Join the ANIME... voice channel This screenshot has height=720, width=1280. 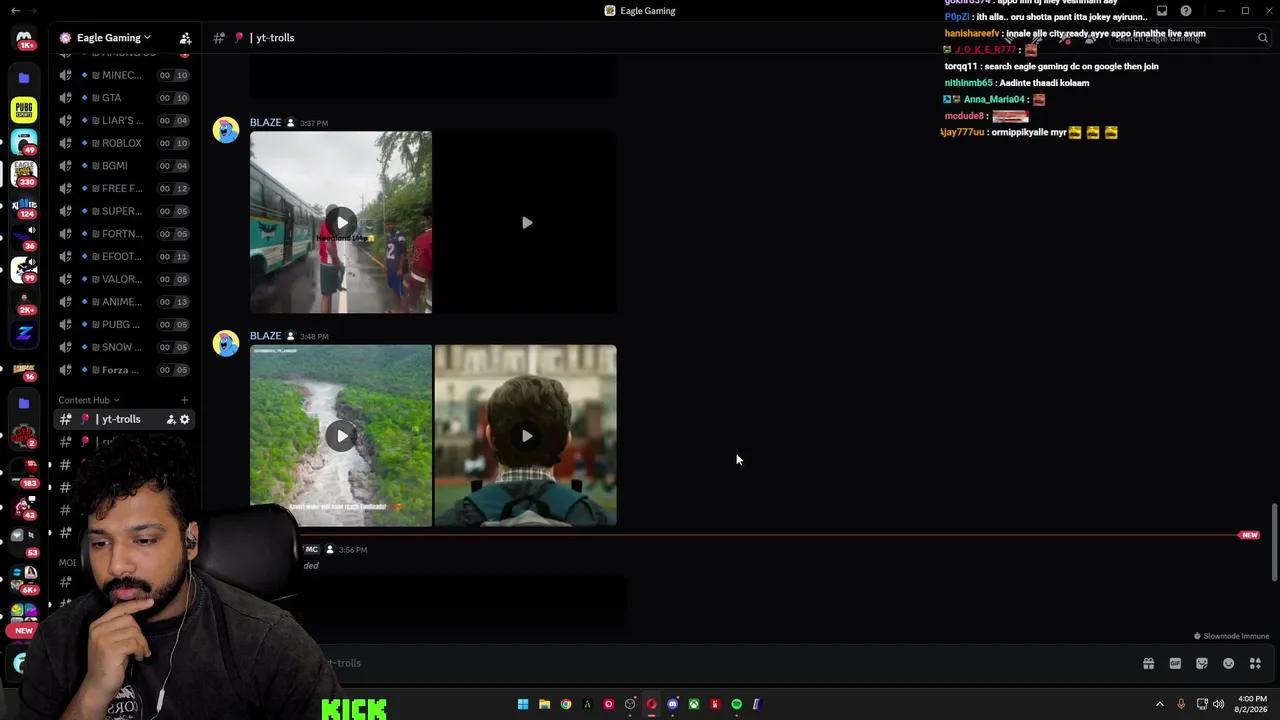click(124, 302)
